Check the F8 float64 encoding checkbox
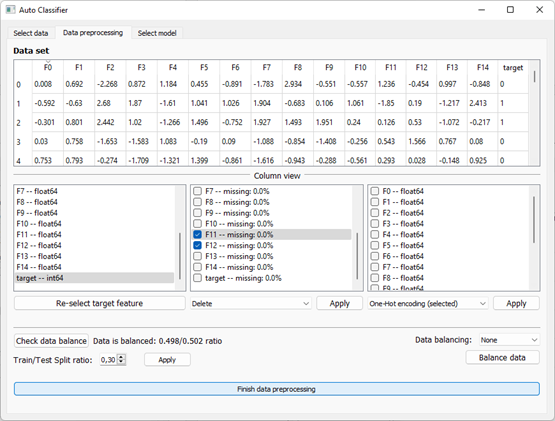 [x=374, y=278]
